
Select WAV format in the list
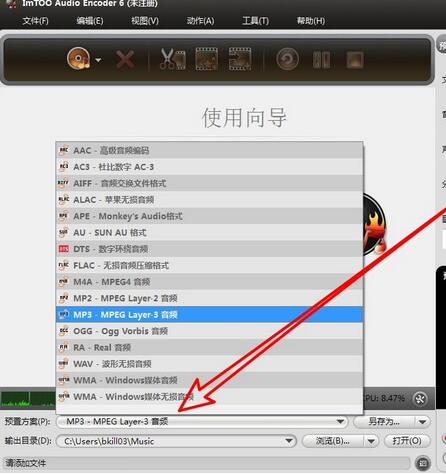tap(209, 364)
